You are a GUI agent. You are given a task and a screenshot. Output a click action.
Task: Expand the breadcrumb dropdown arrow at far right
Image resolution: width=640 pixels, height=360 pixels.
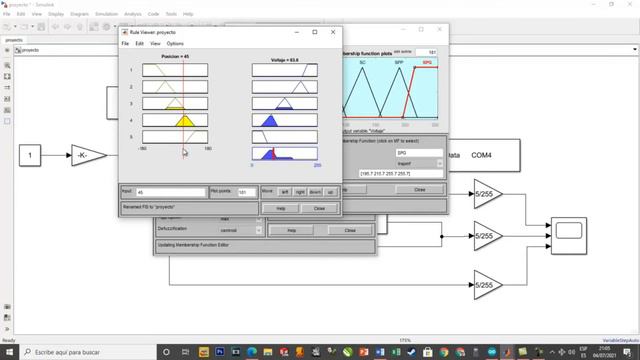635,50
